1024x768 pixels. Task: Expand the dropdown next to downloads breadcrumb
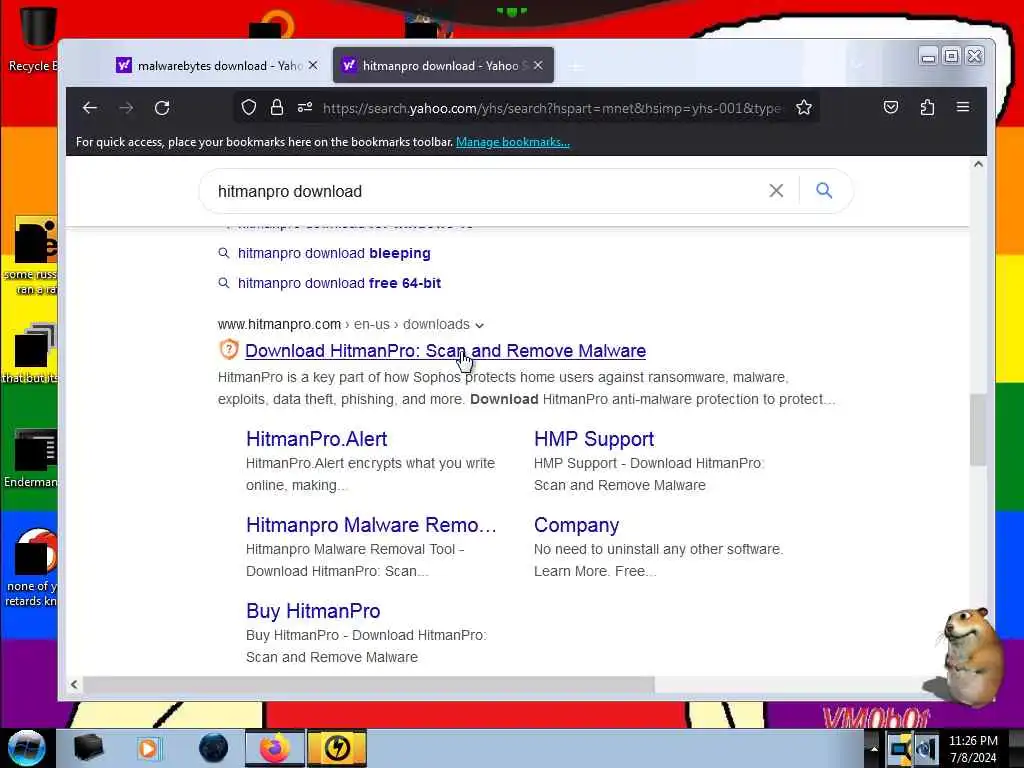point(480,325)
